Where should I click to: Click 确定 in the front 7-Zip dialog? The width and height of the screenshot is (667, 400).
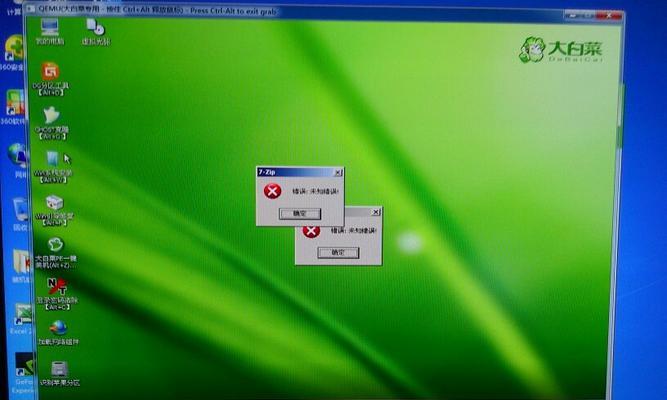click(300, 213)
